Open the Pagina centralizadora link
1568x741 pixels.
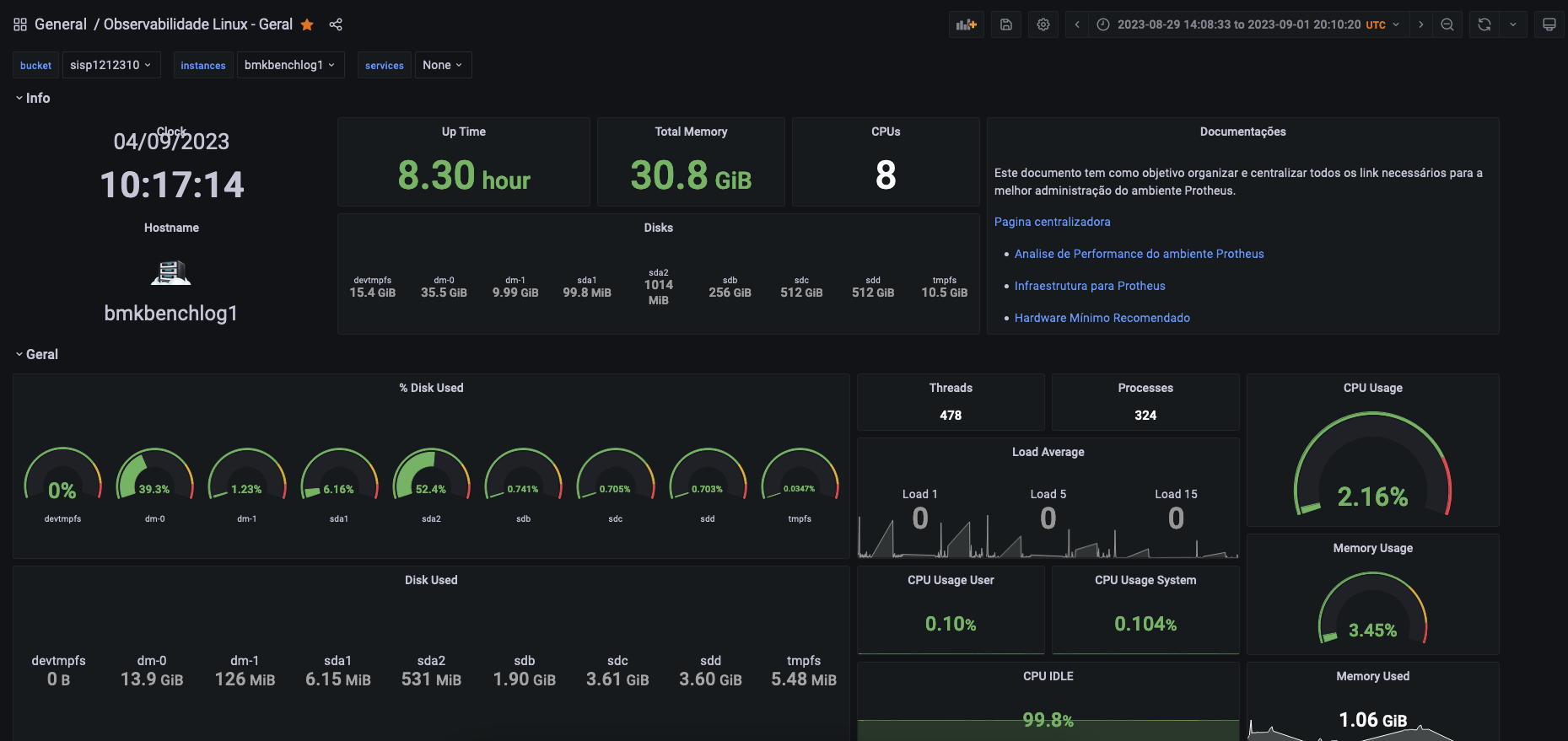coord(1052,222)
